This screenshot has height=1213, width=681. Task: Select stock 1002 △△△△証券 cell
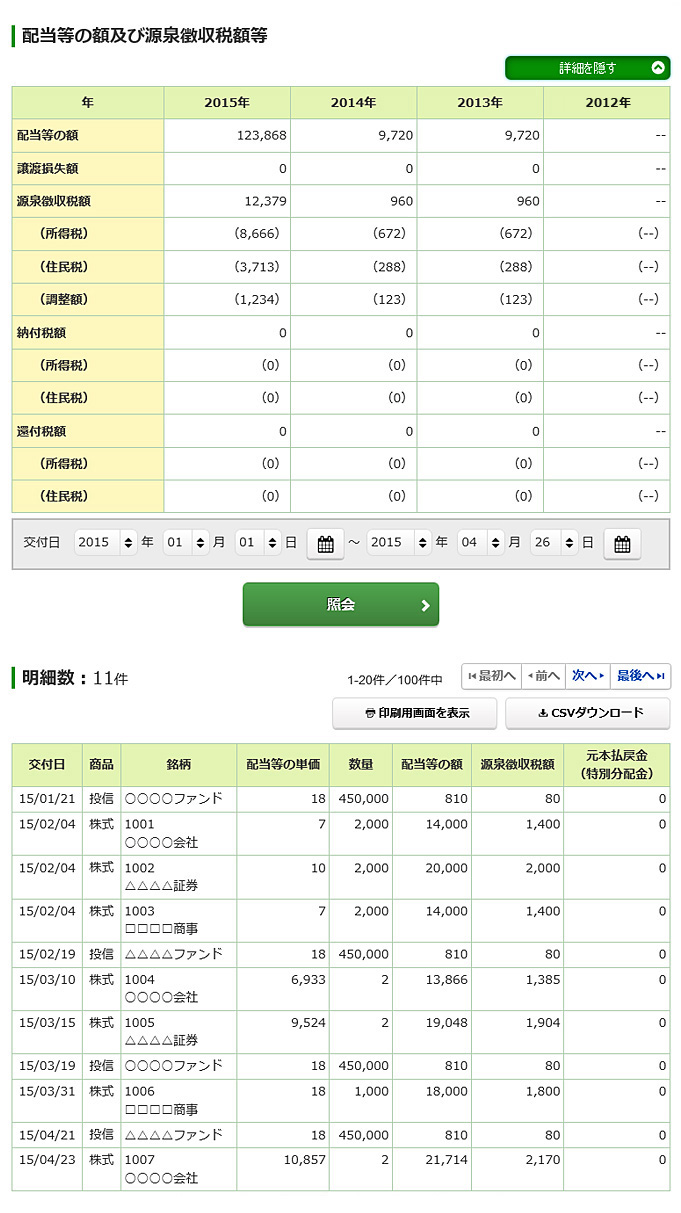click(x=179, y=877)
